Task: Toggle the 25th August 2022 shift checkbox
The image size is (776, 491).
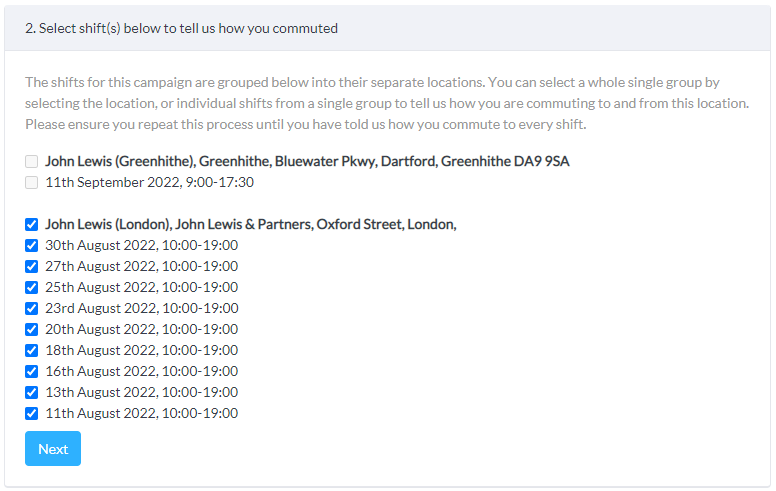Action: pyautogui.click(x=32, y=287)
